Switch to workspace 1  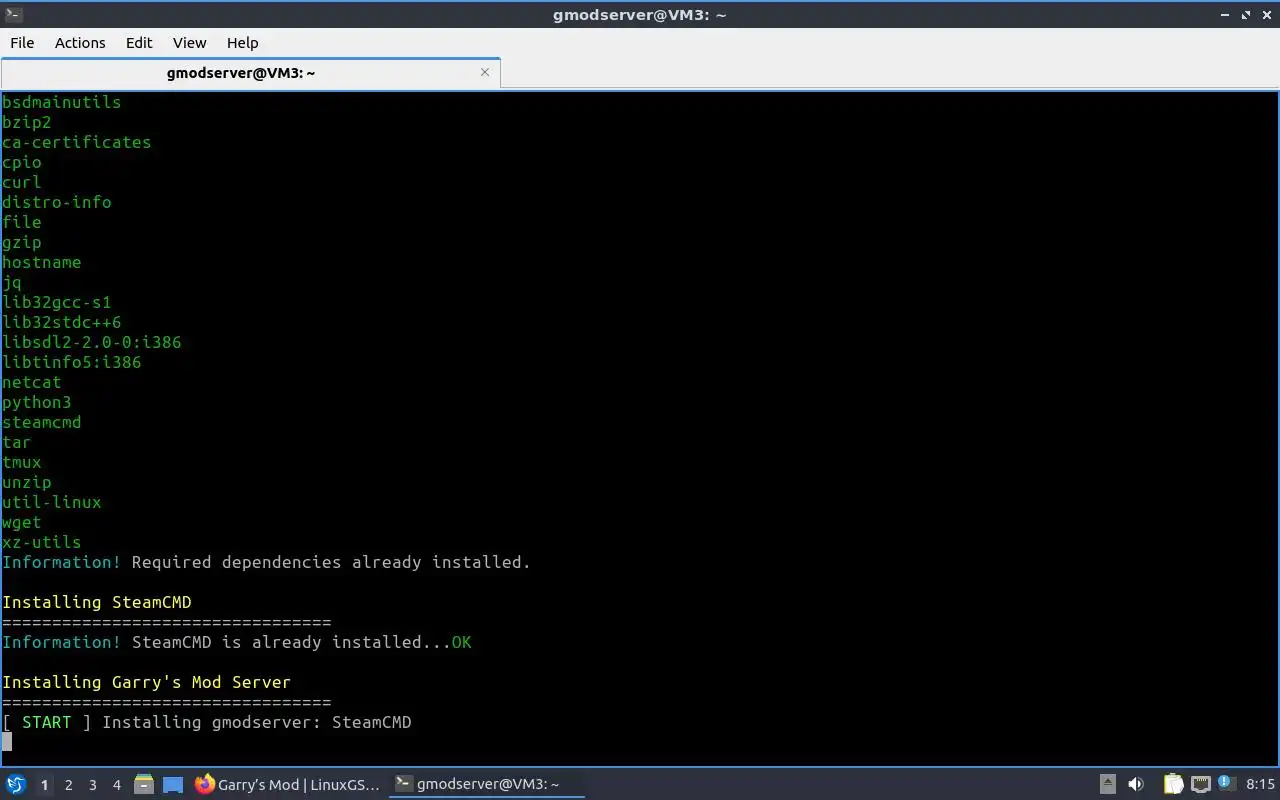(x=44, y=785)
